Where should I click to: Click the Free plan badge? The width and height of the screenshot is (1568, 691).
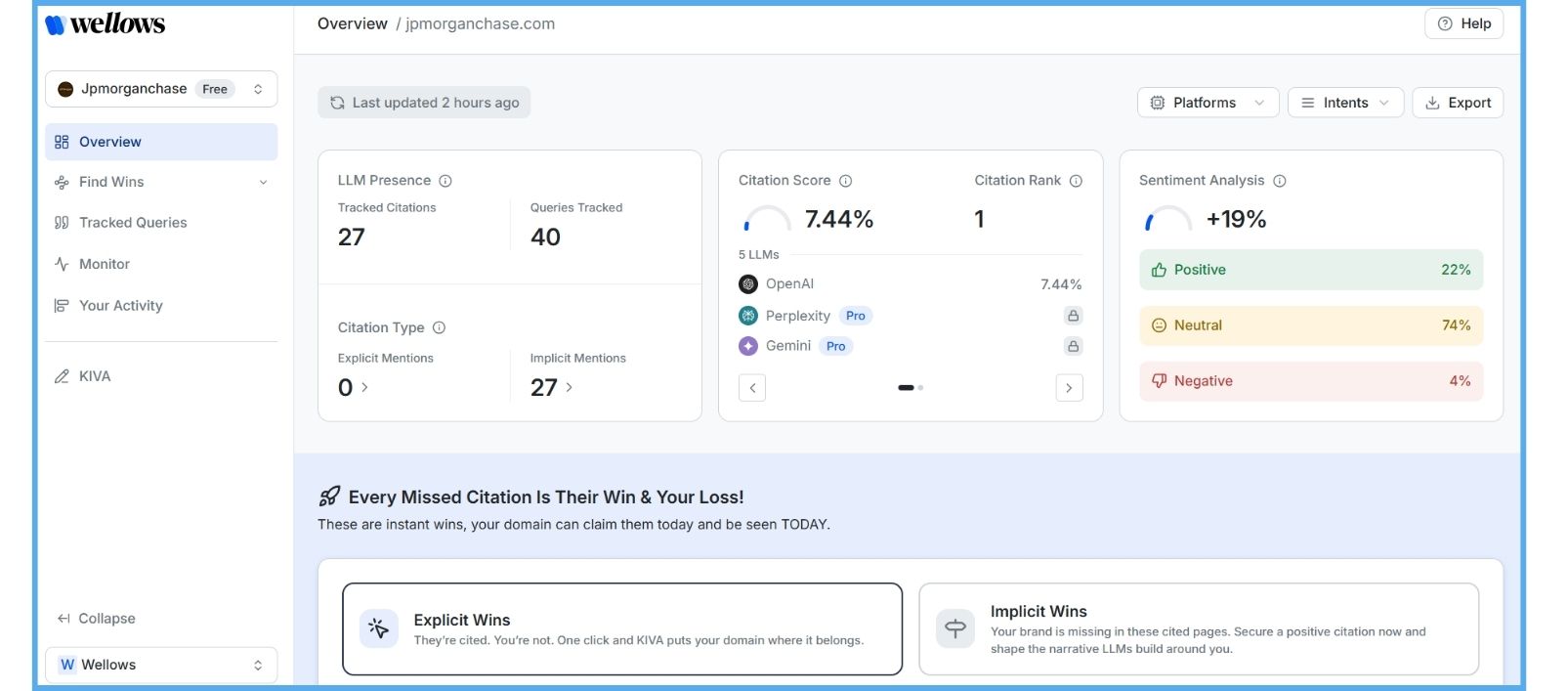tap(215, 89)
